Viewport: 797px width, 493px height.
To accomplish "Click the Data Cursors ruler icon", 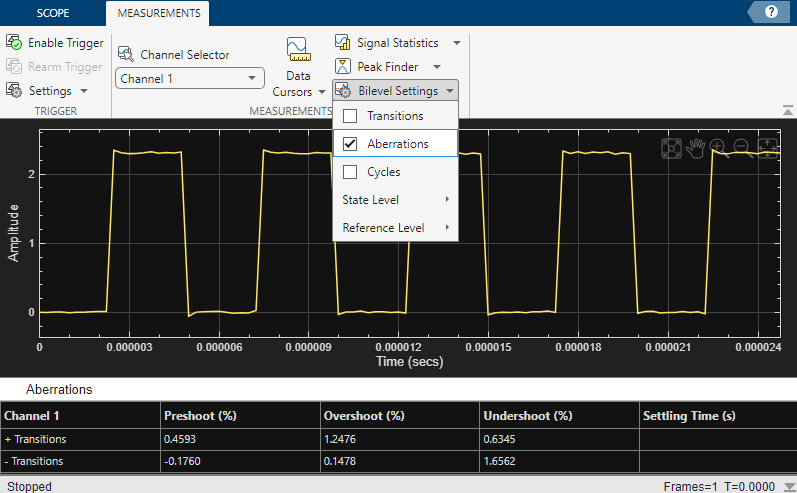I will click(297, 50).
